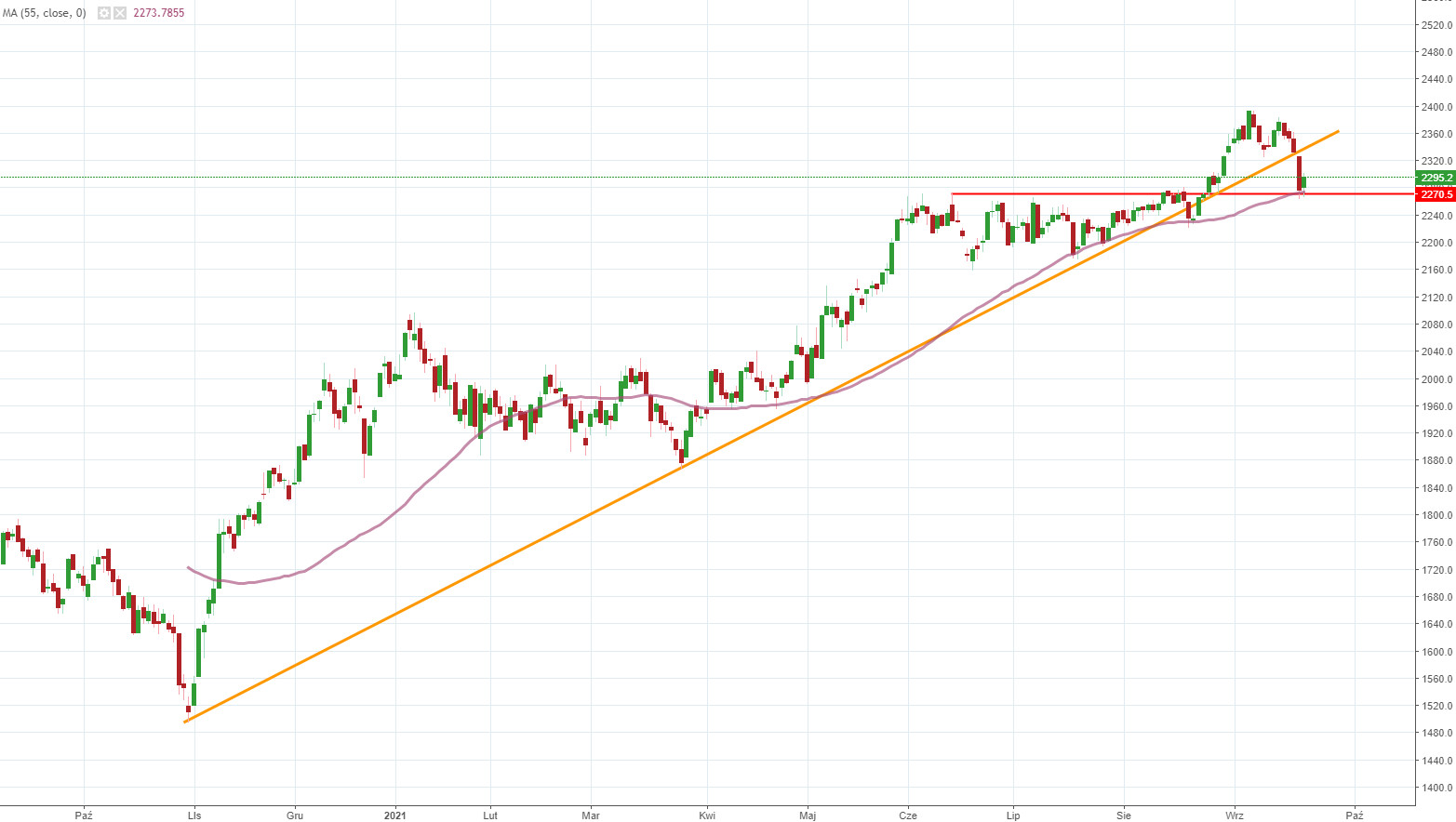The image size is (1456, 822).
Task: Click the 2400.0 price axis label
Action: [x=1436, y=107]
